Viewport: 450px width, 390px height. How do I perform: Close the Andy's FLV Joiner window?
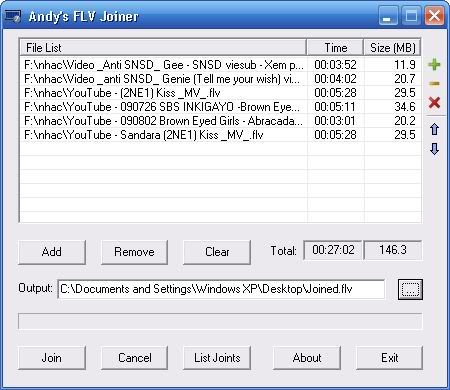434,16
